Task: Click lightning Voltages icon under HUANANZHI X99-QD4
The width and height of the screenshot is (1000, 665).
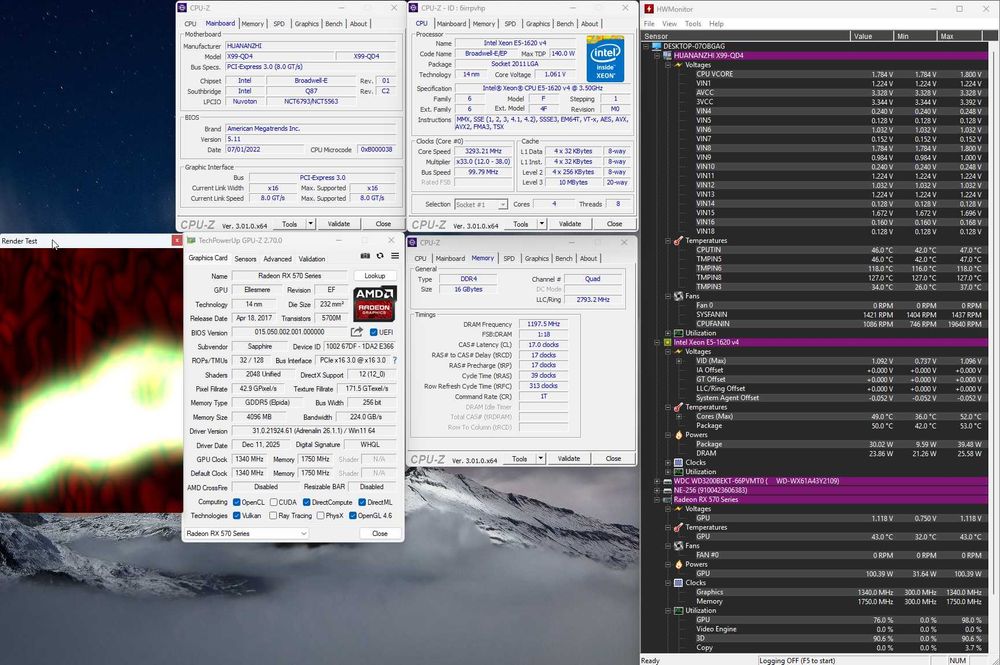Action: point(678,64)
